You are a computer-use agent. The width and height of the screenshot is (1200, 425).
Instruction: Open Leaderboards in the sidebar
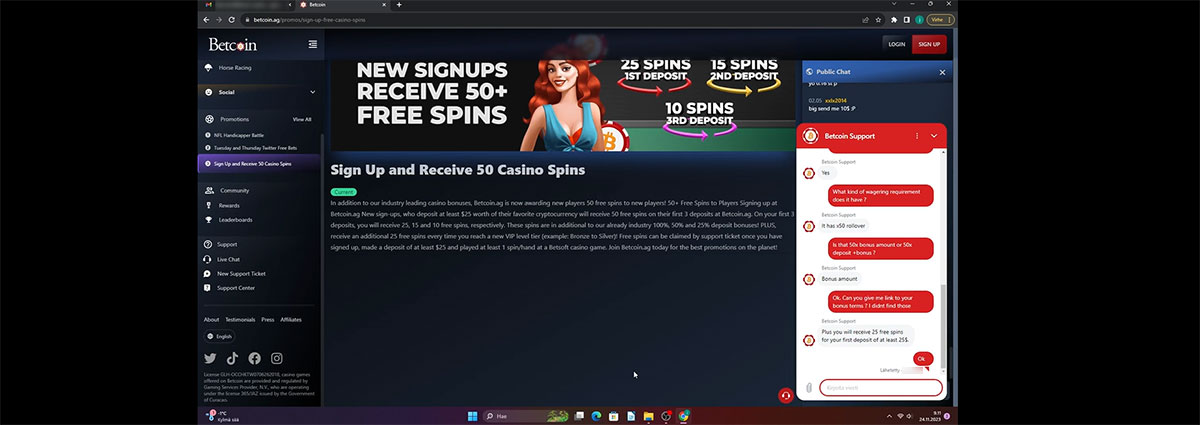[236, 220]
